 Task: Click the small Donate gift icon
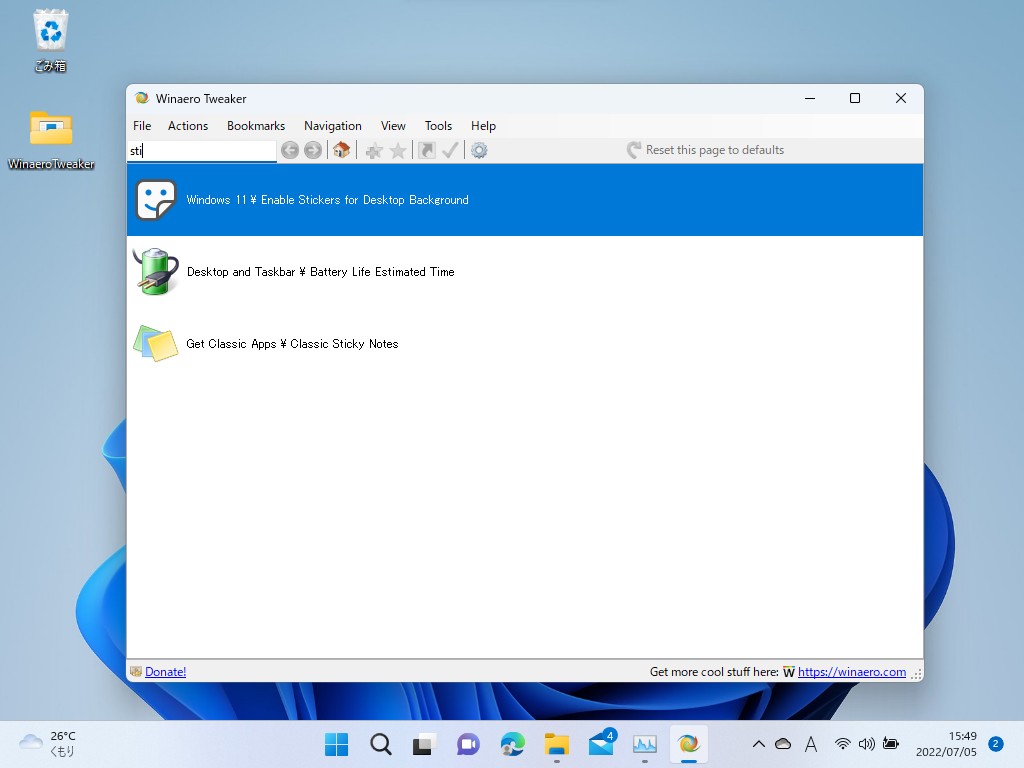pos(136,671)
